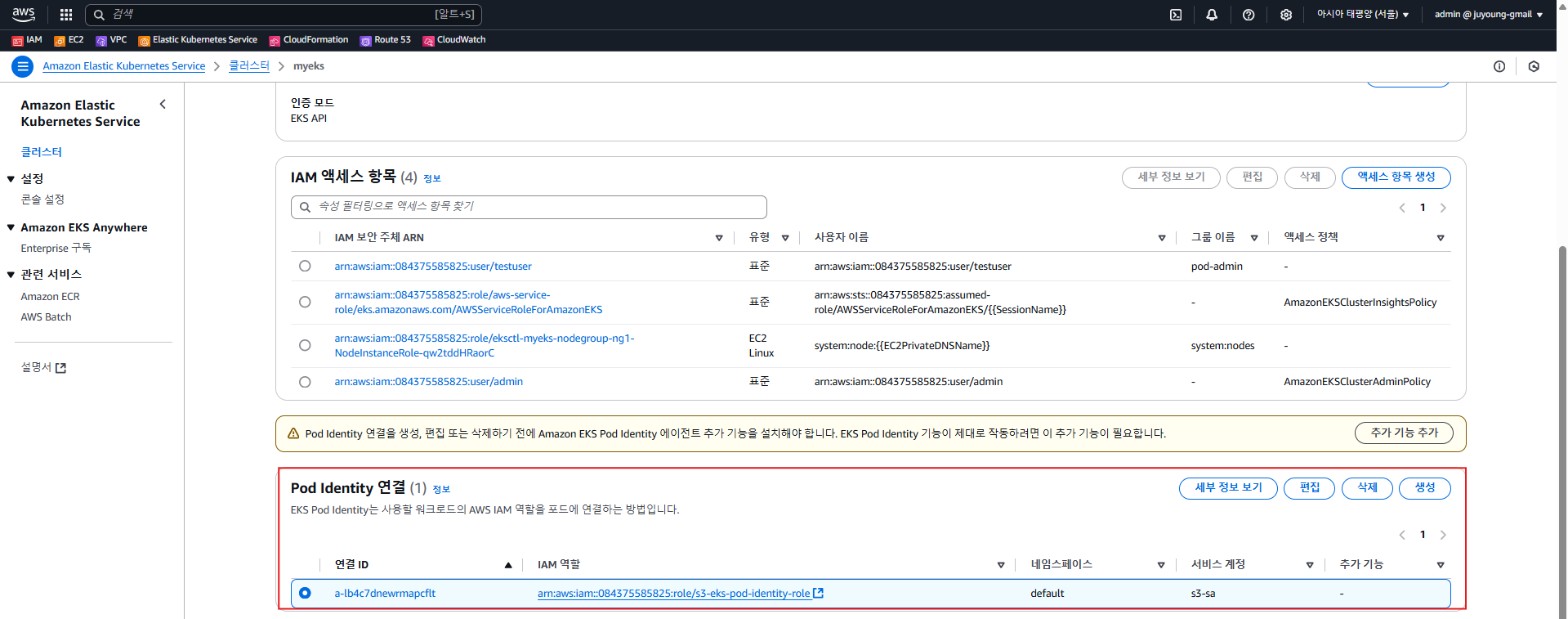Sort by IAM 보안 주체 ARN column
The width and height of the screenshot is (1568, 619).
[719, 238]
